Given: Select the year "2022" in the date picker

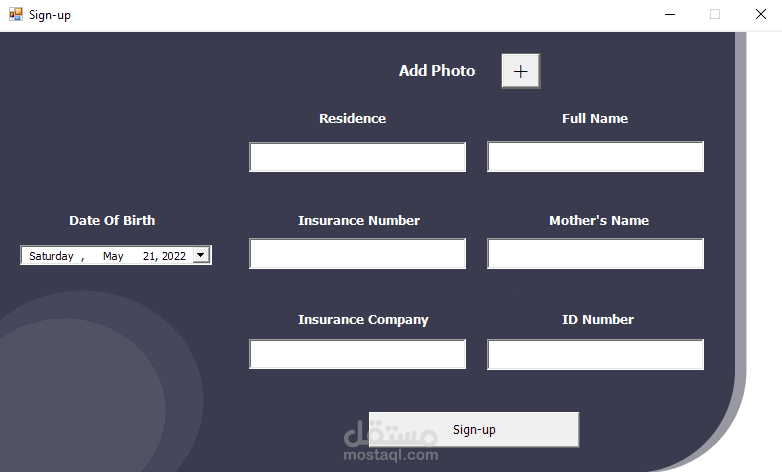Looking at the screenshot, I should point(174,256).
